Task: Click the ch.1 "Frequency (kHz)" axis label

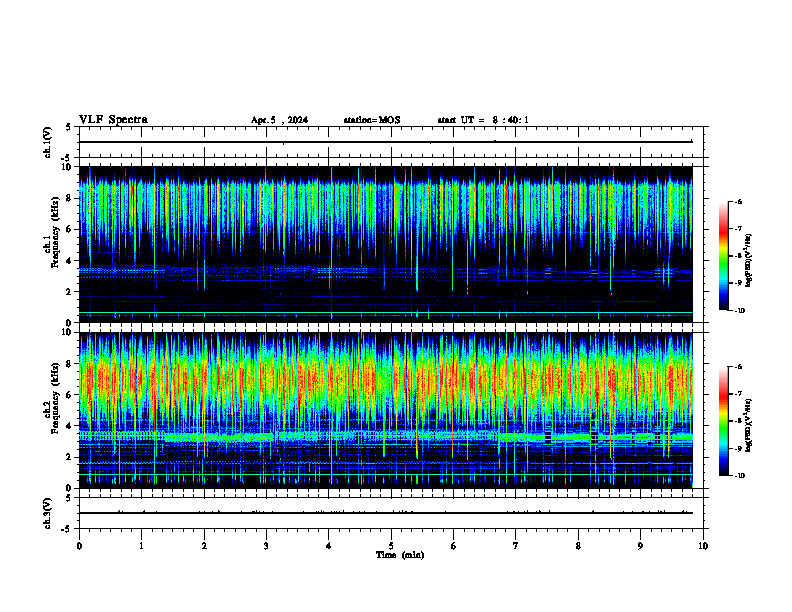Action: [56, 231]
